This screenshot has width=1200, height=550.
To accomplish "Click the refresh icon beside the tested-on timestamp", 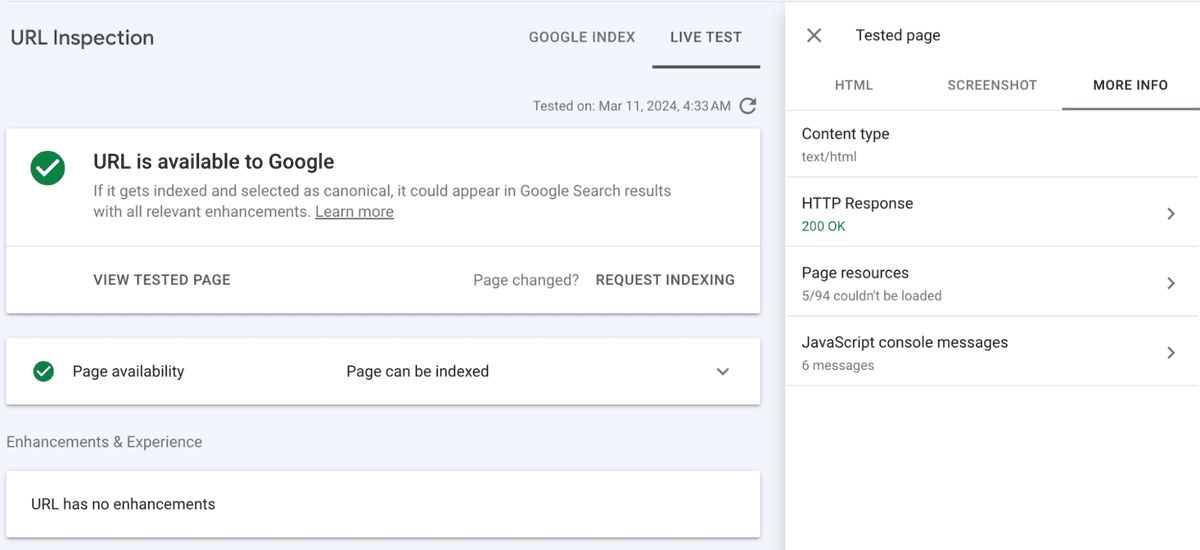I will tap(748, 106).
